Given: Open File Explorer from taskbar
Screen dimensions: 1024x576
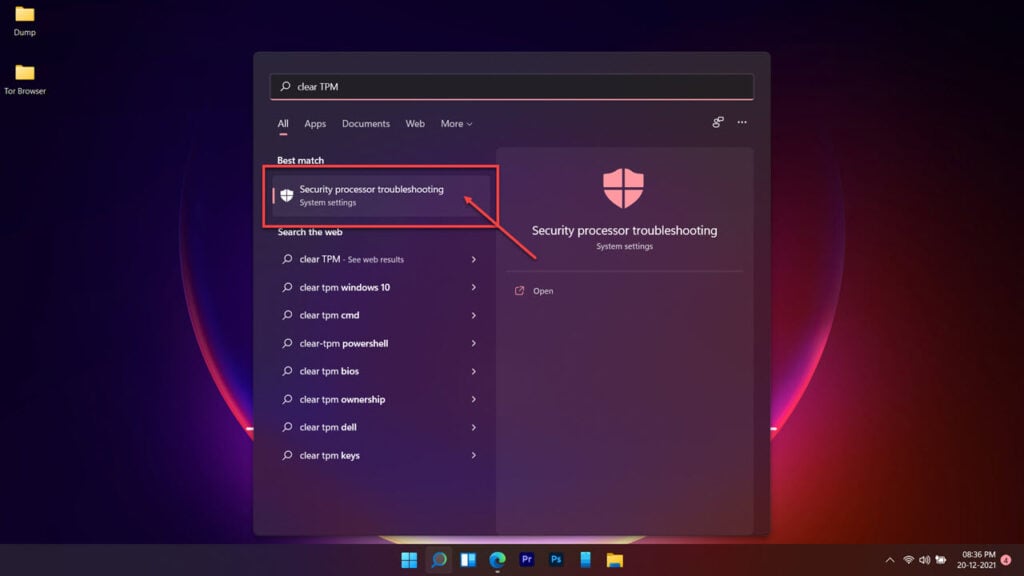Looking at the screenshot, I should point(615,560).
